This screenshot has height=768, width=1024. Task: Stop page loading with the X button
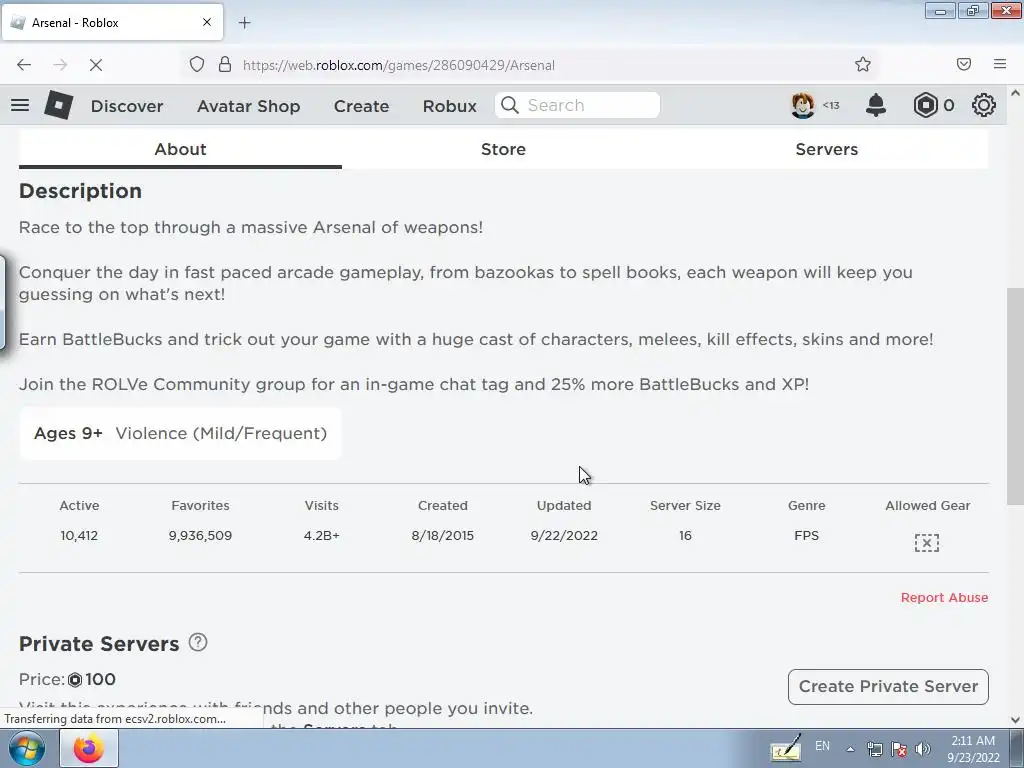[96, 65]
